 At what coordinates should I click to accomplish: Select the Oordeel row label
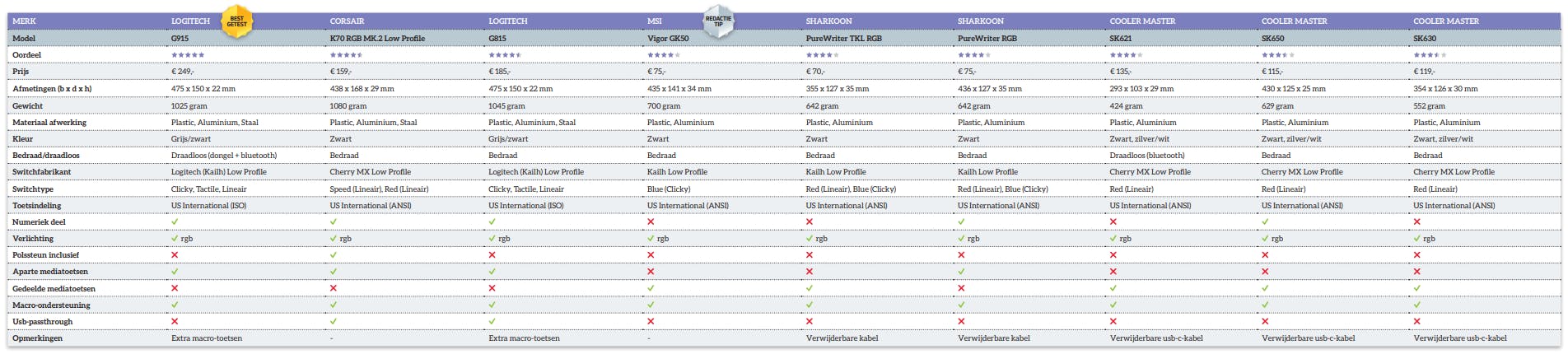click(x=26, y=55)
